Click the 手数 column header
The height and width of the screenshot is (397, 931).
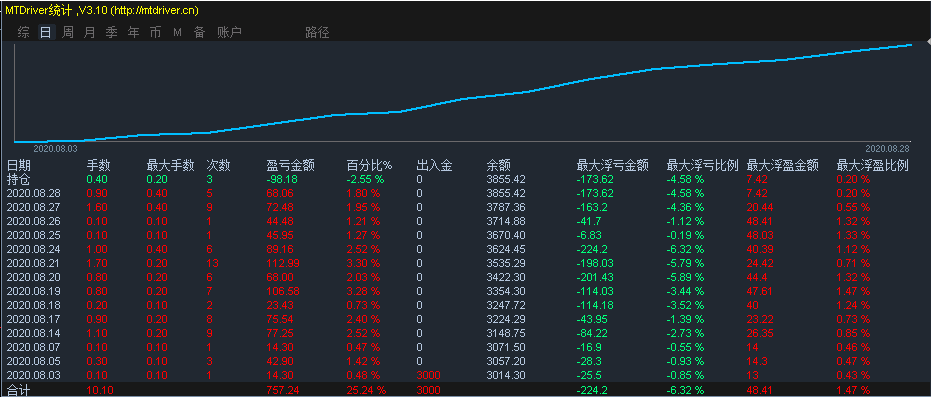point(99,165)
